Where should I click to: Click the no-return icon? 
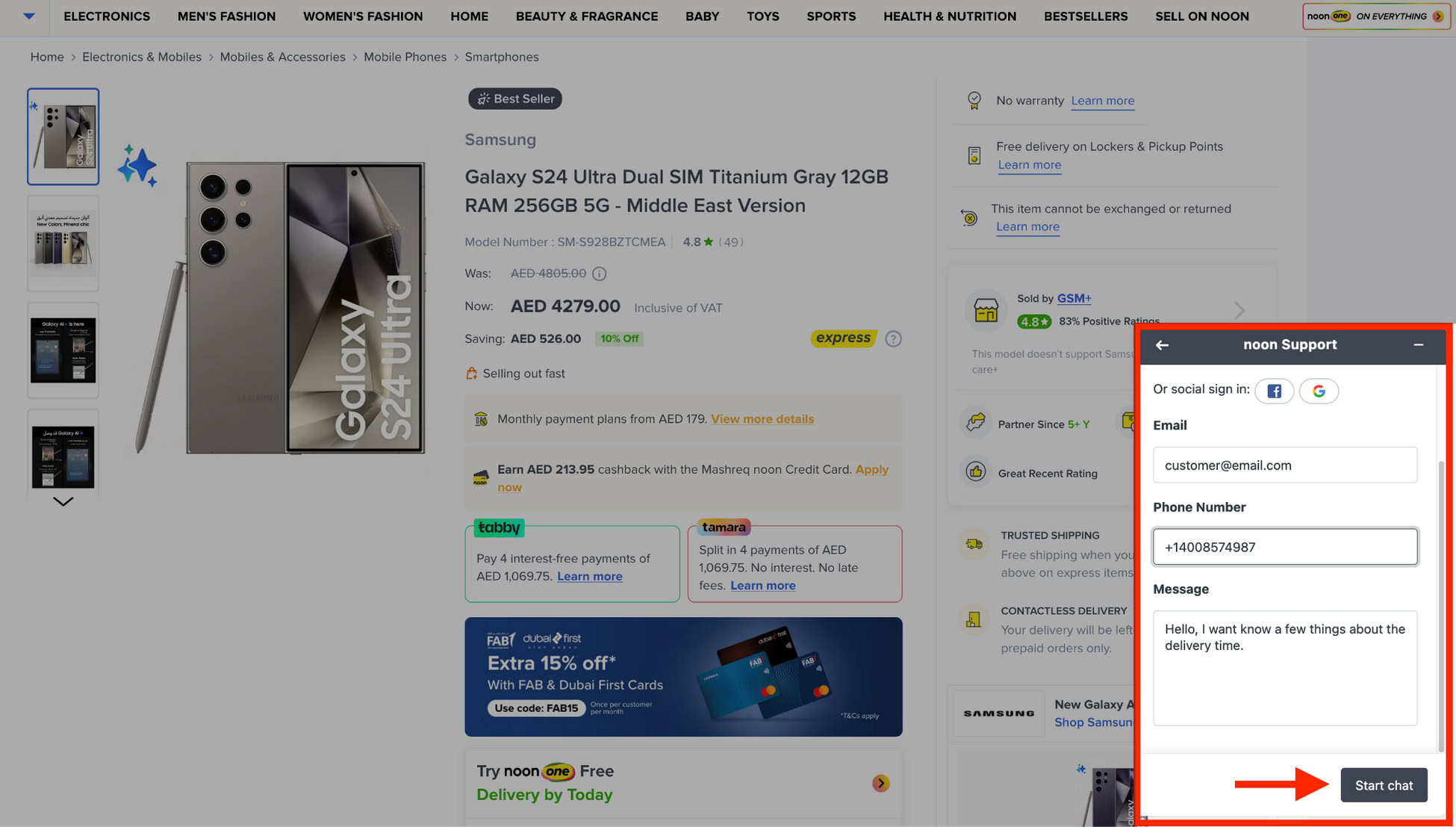pyautogui.click(x=969, y=217)
